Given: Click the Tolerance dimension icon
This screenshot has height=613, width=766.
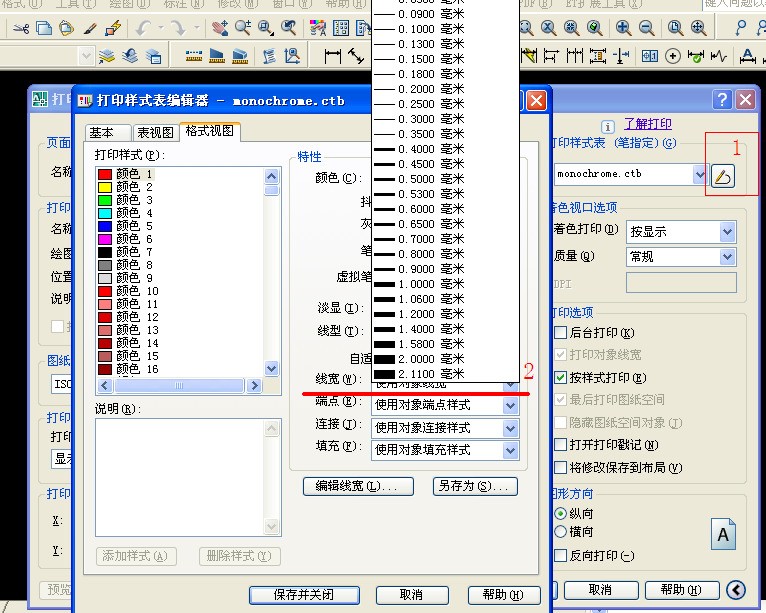Looking at the screenshot, I should [650, 57].
